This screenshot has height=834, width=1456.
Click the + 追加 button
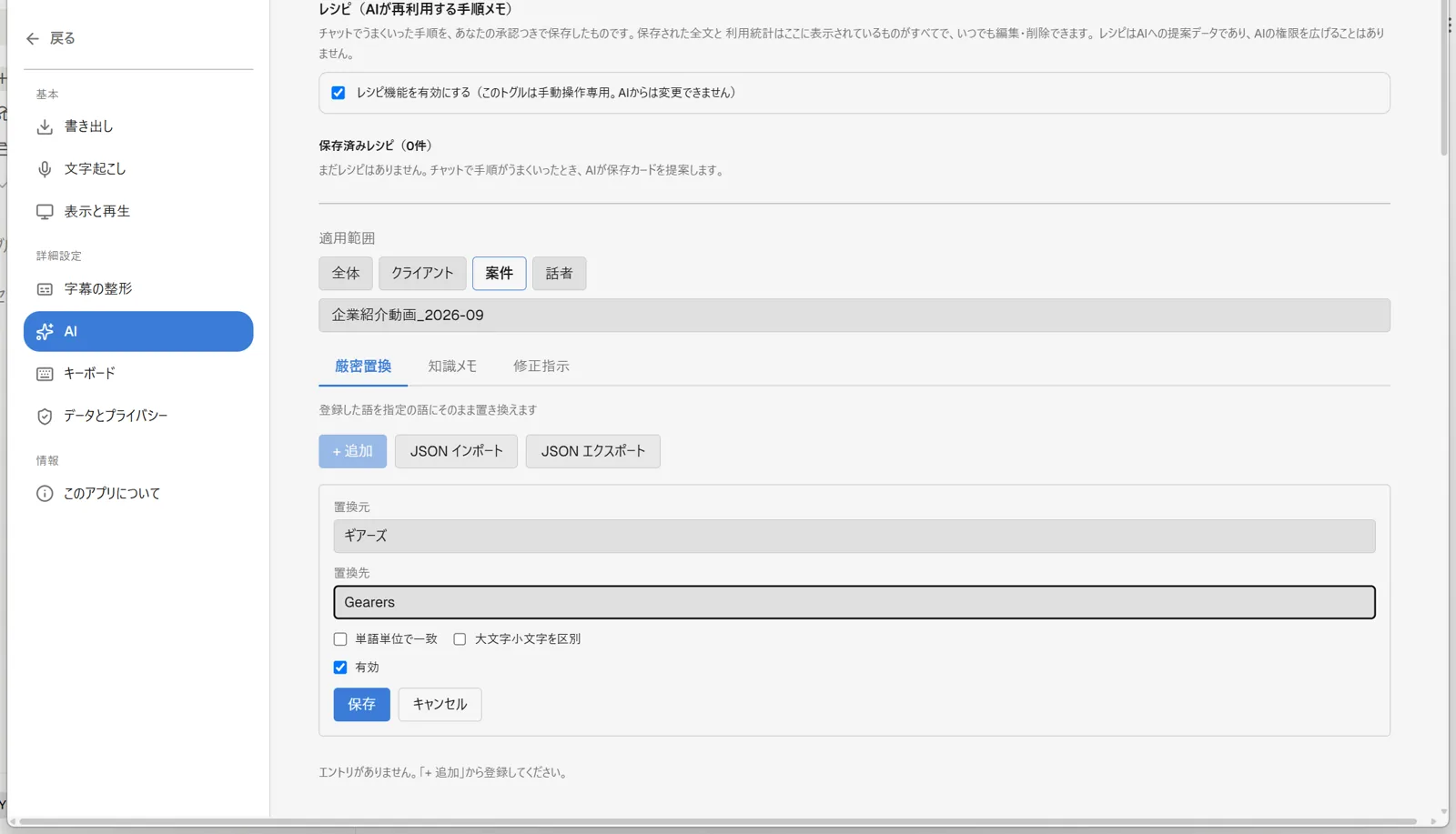[x=353, y=452]
